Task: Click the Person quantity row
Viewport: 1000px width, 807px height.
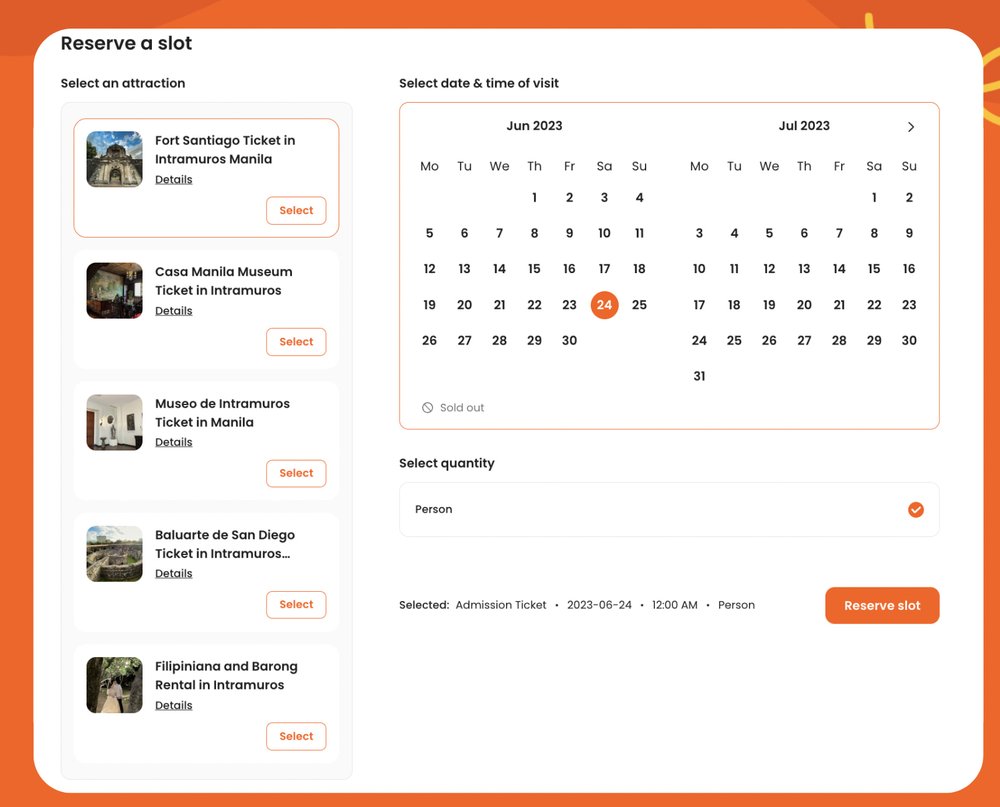Action: 670,509
